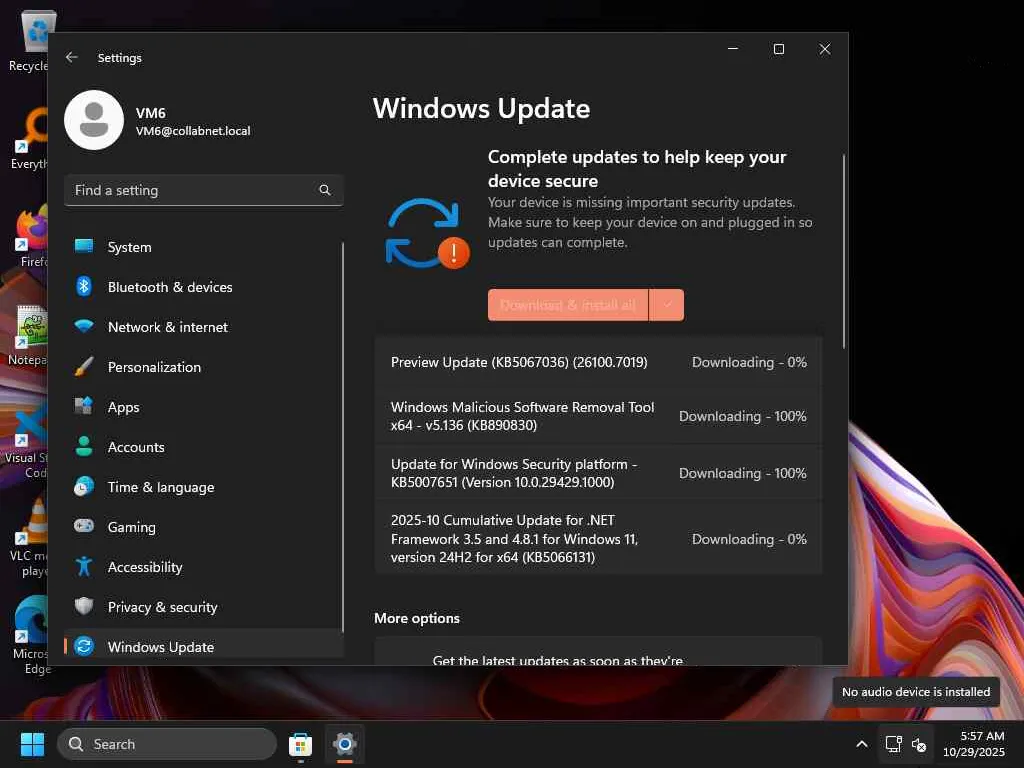Image resolution: width=1024 pixels, height=768 pixels.
Task: Open the System settings page
Action: [204, 247]
